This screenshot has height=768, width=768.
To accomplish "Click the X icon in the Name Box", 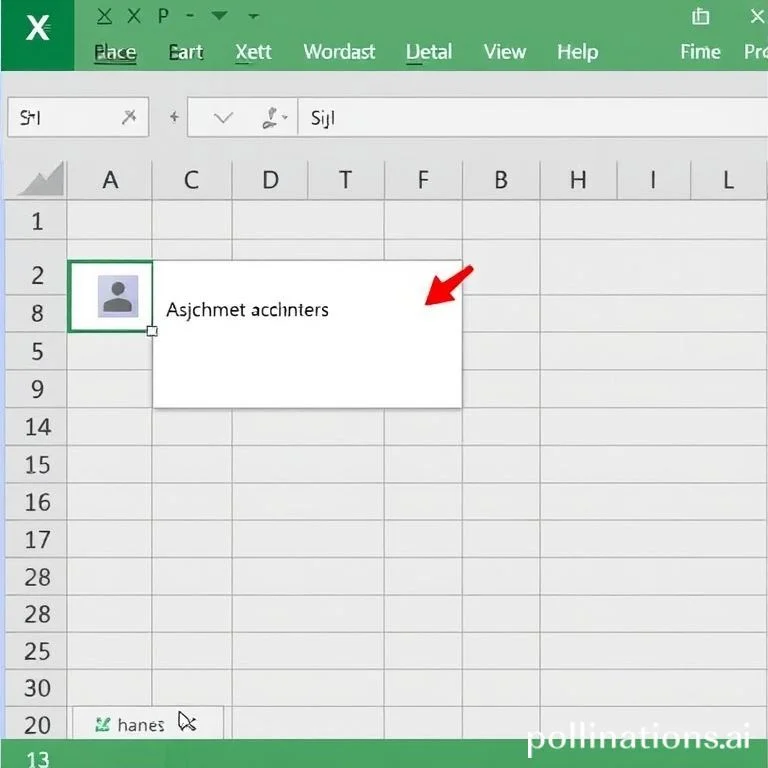I will point(129,118).
